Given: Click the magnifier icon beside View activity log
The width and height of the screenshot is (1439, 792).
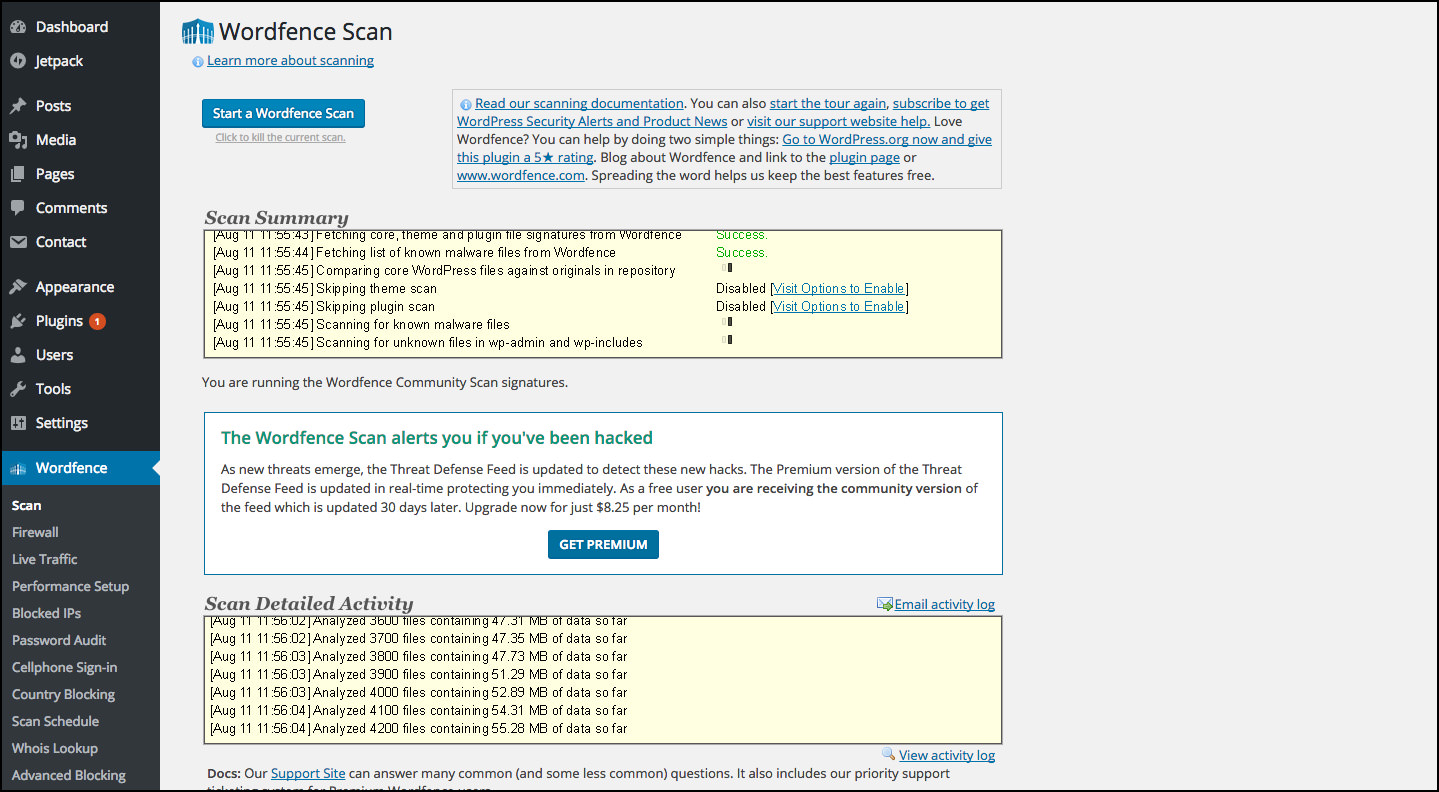Looking at the screenshot, I should [x=888, y=754].
